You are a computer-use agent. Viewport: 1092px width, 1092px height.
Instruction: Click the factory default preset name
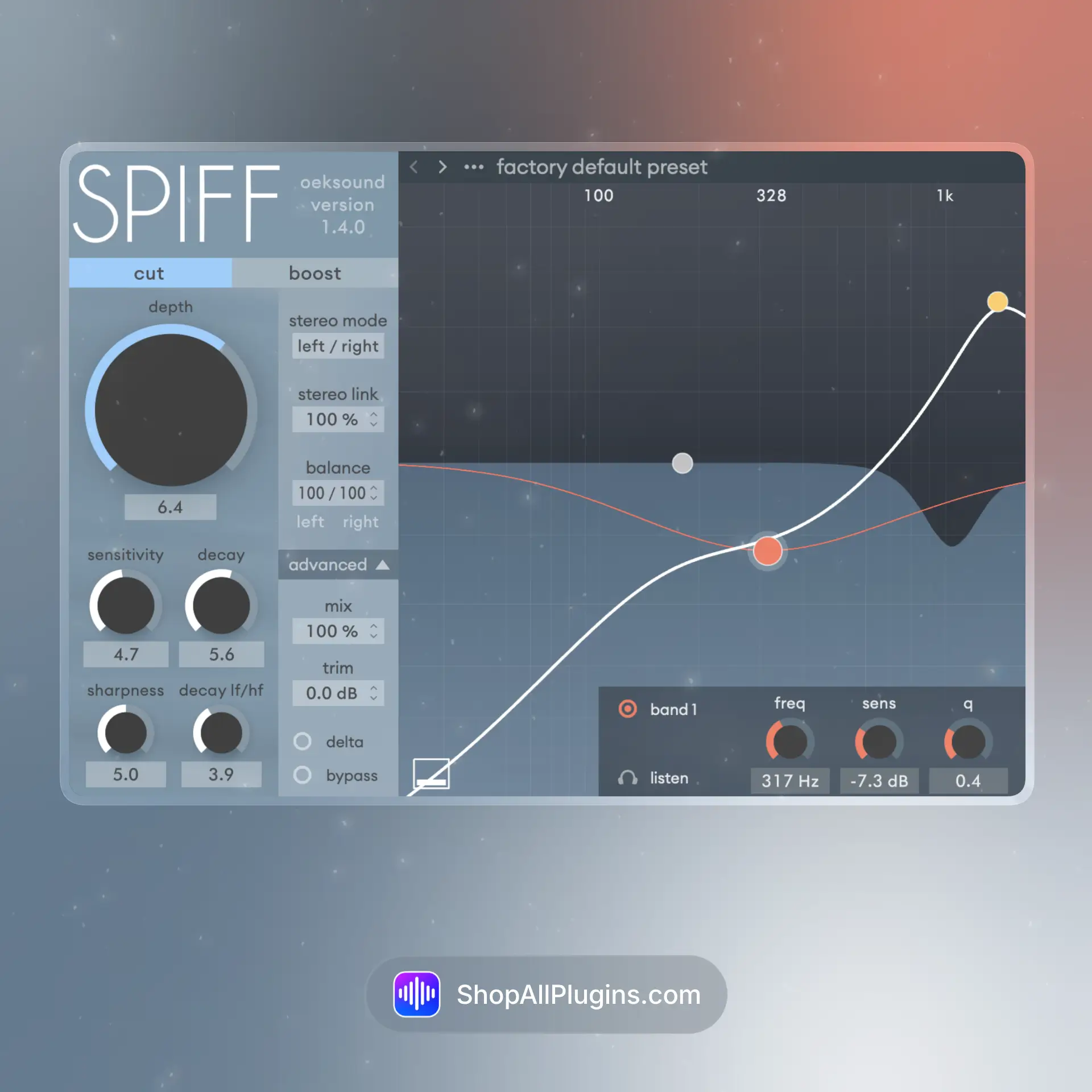tap(601, 167)
